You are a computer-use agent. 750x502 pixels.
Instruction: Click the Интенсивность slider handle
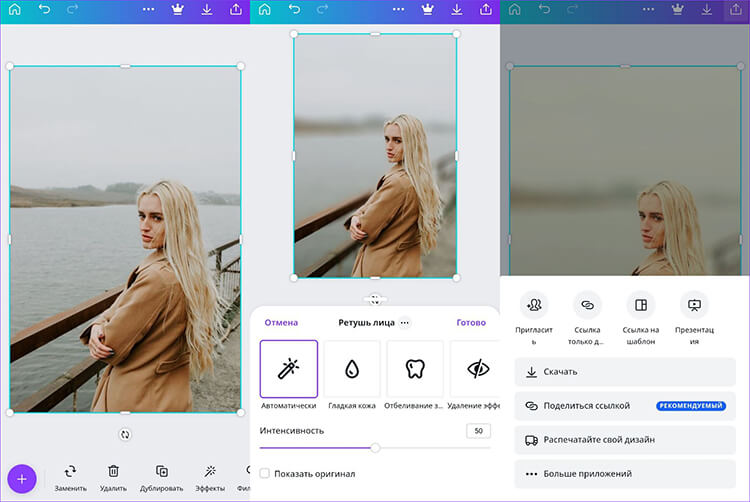coord(375,448)
